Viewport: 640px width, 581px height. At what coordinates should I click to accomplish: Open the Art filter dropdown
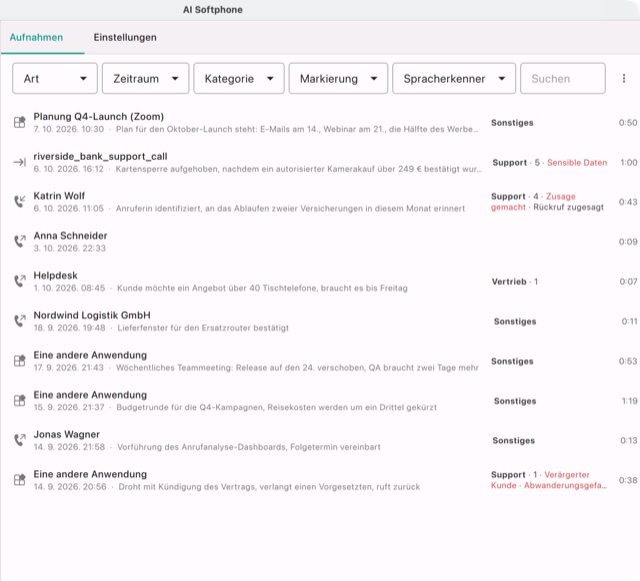(x=55, y=78)
